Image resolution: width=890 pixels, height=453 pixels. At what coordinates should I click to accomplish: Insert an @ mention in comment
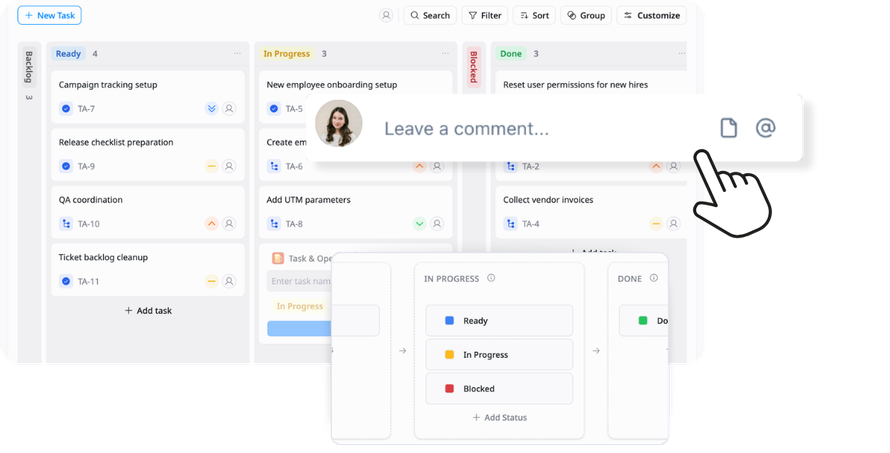[x=765, y=128]
